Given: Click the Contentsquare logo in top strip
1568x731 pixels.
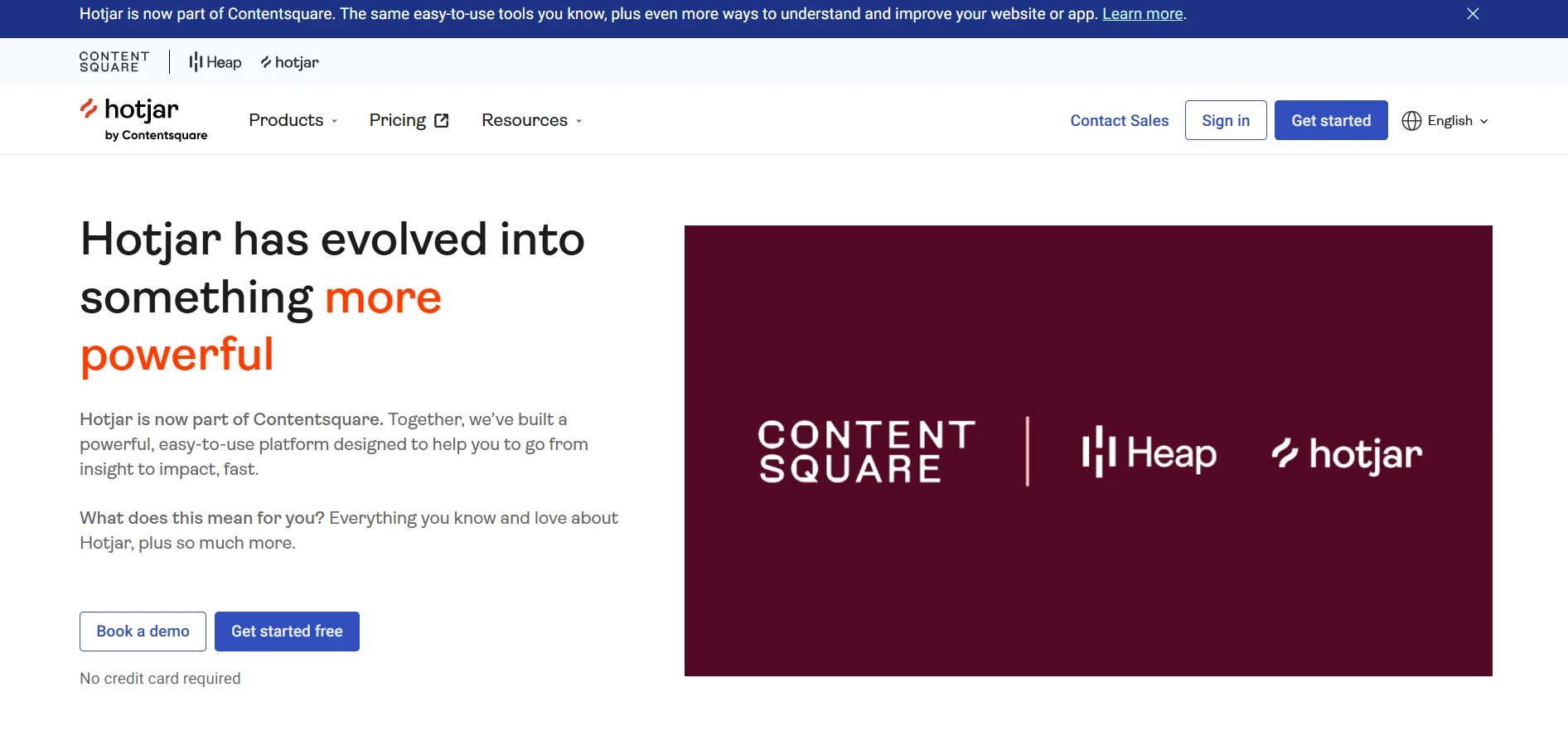Looking at the screenshot, I should 114,62.
